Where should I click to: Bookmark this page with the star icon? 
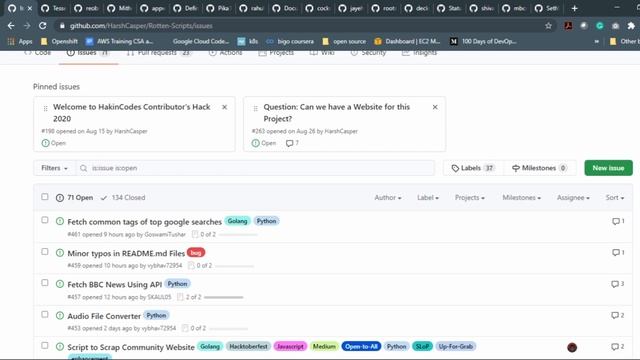[548, 26]
